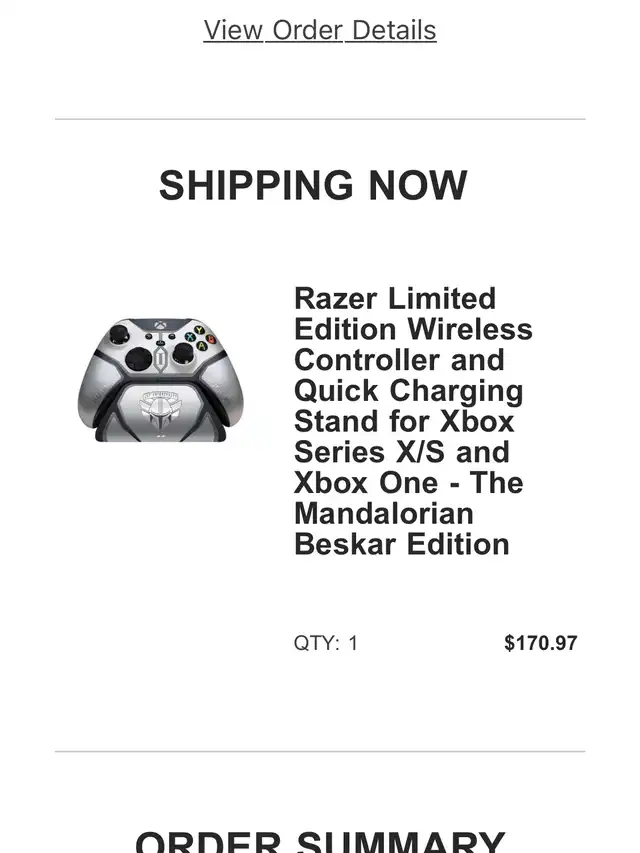Click the divider line above SHIPPING NOW
The image size is (640, 853).
(x=320, y=119)
